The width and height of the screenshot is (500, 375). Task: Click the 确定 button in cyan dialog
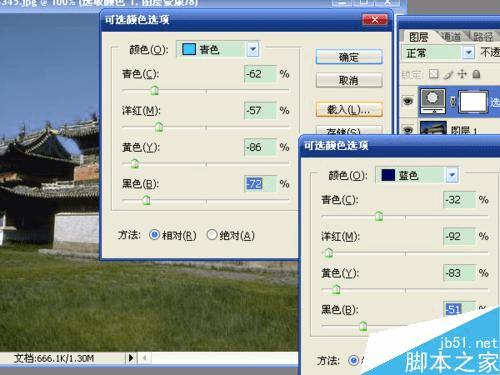pyautogui.click(x=349, y=57)
